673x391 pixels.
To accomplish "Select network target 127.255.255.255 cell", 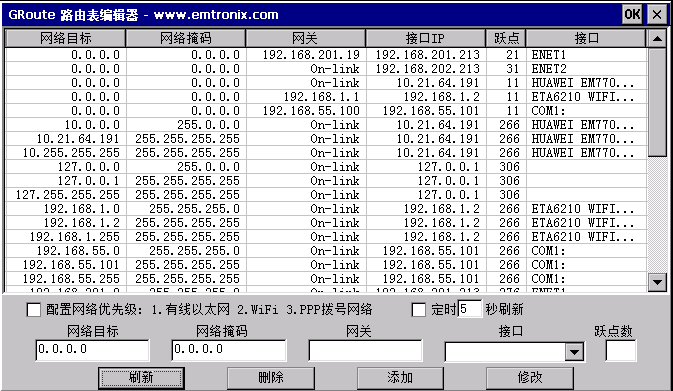I will pos(66,195).
